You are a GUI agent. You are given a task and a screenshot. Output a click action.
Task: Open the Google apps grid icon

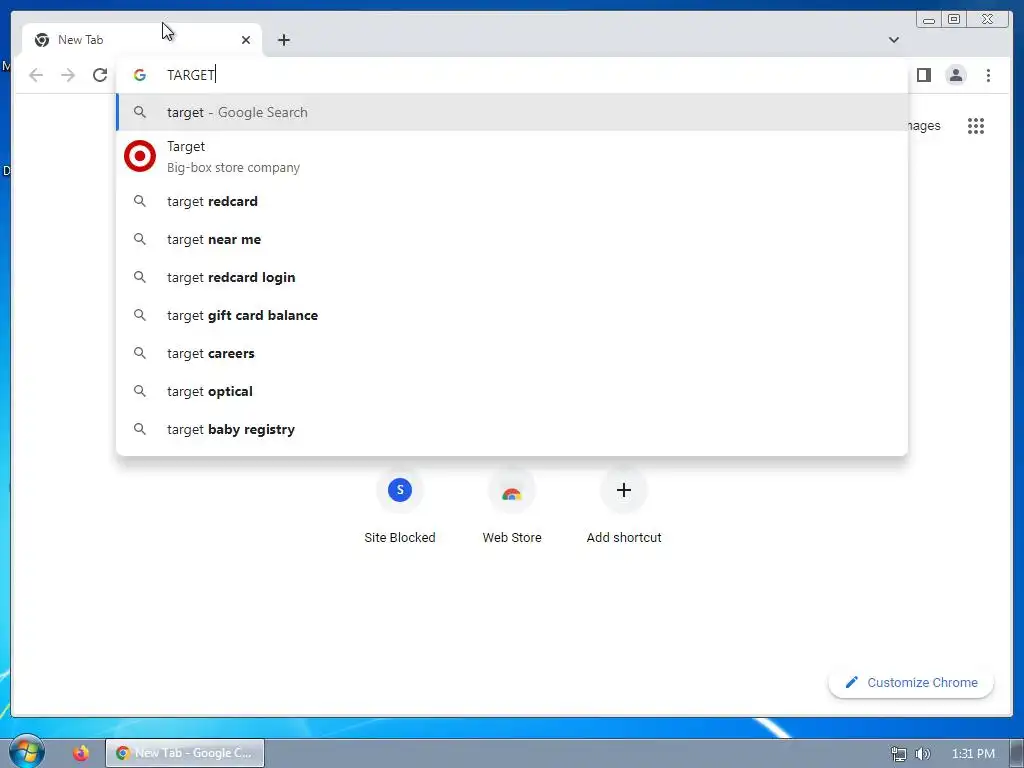click(976, 126)
